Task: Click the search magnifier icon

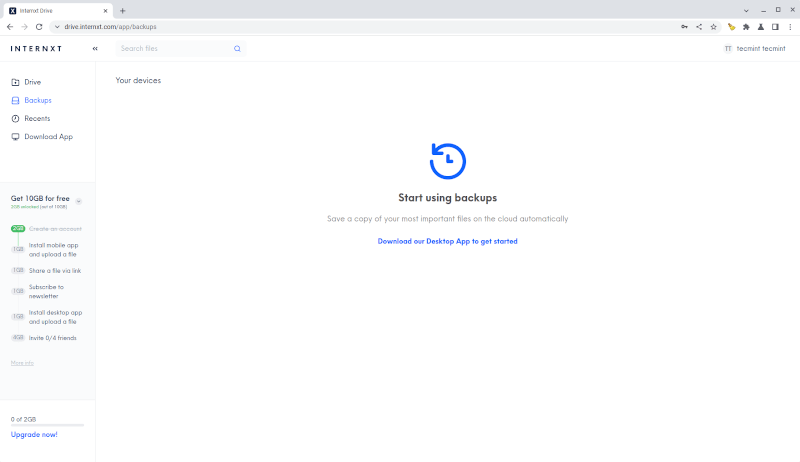Action: click(x=237, y=48)
